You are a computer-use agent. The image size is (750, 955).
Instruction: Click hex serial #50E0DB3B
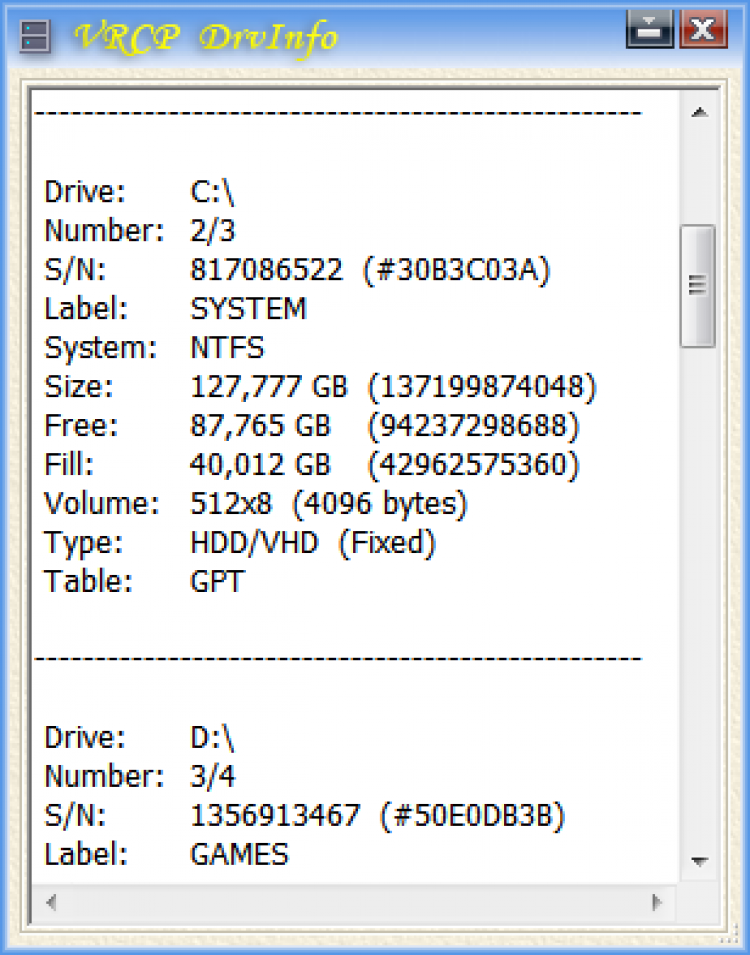coord(473,816)
